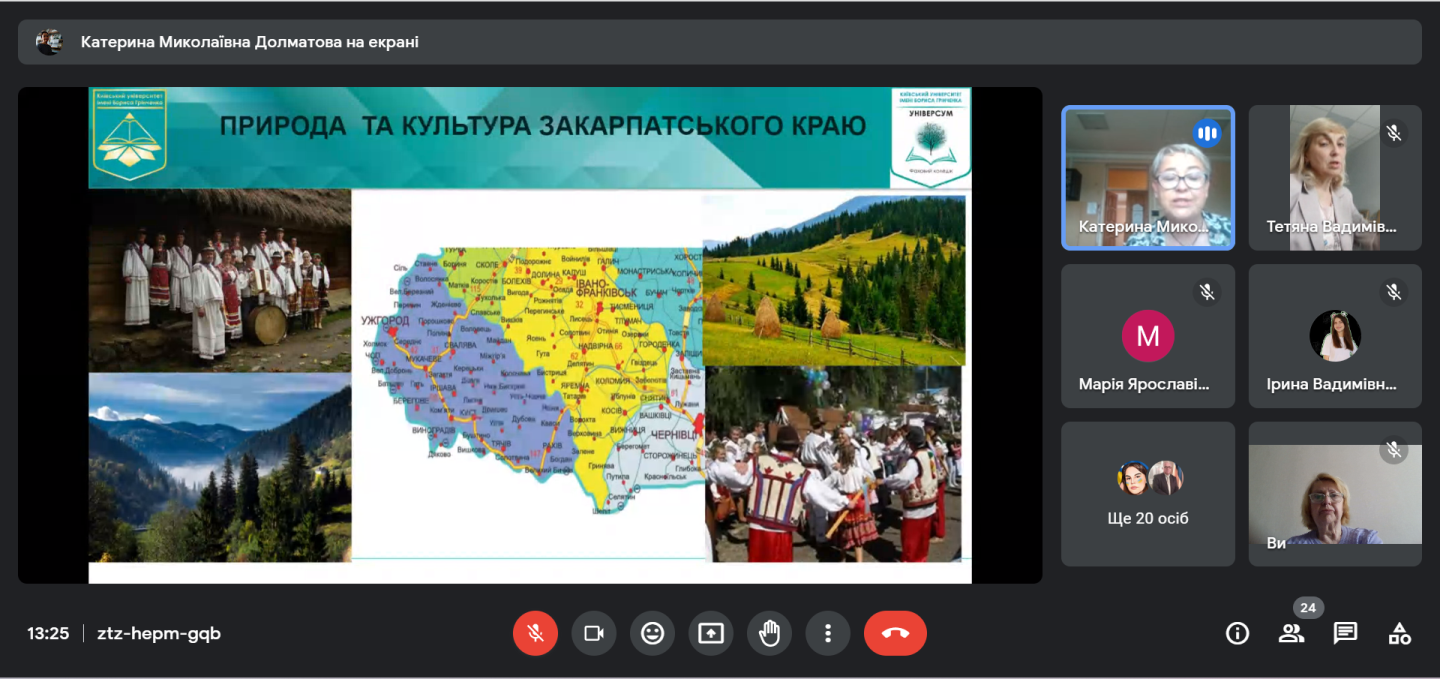Click the muted mic icon on Марія's tile
This screenshot has height=679, width=1440.
coord(1207,291)
